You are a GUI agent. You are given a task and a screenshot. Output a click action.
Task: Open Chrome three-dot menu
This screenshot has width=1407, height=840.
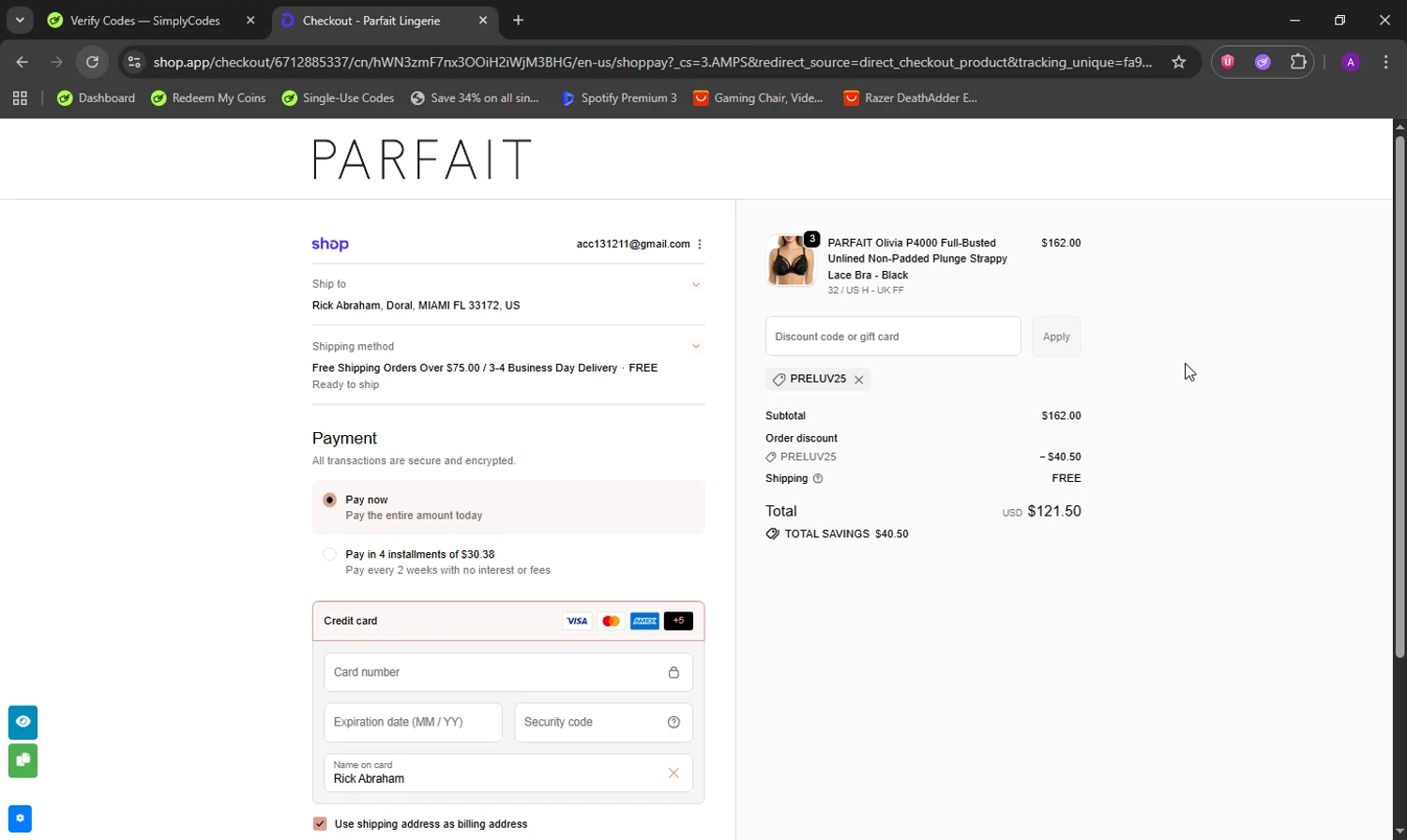click(x=1385, y=62)
